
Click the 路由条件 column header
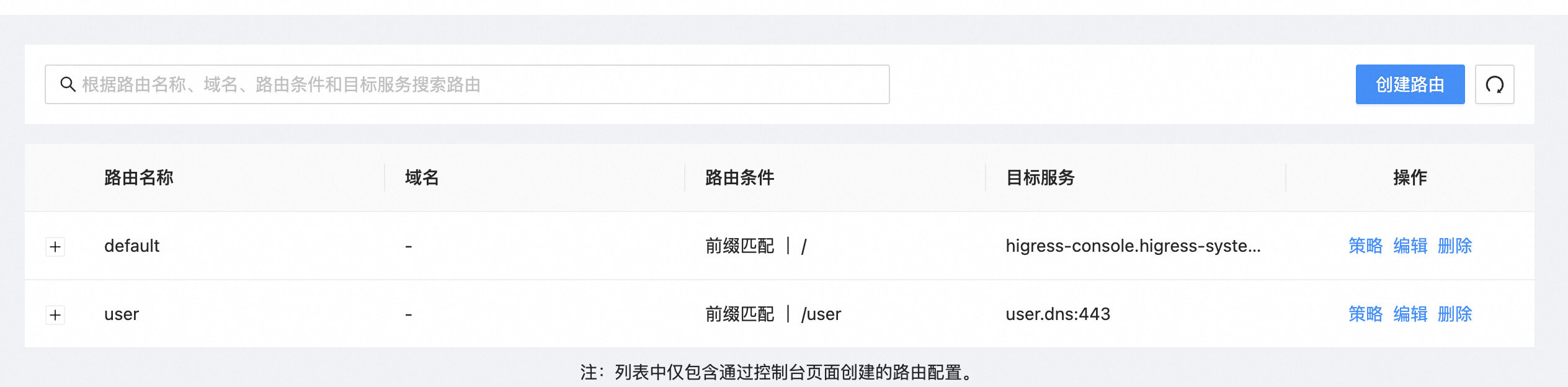739,178
